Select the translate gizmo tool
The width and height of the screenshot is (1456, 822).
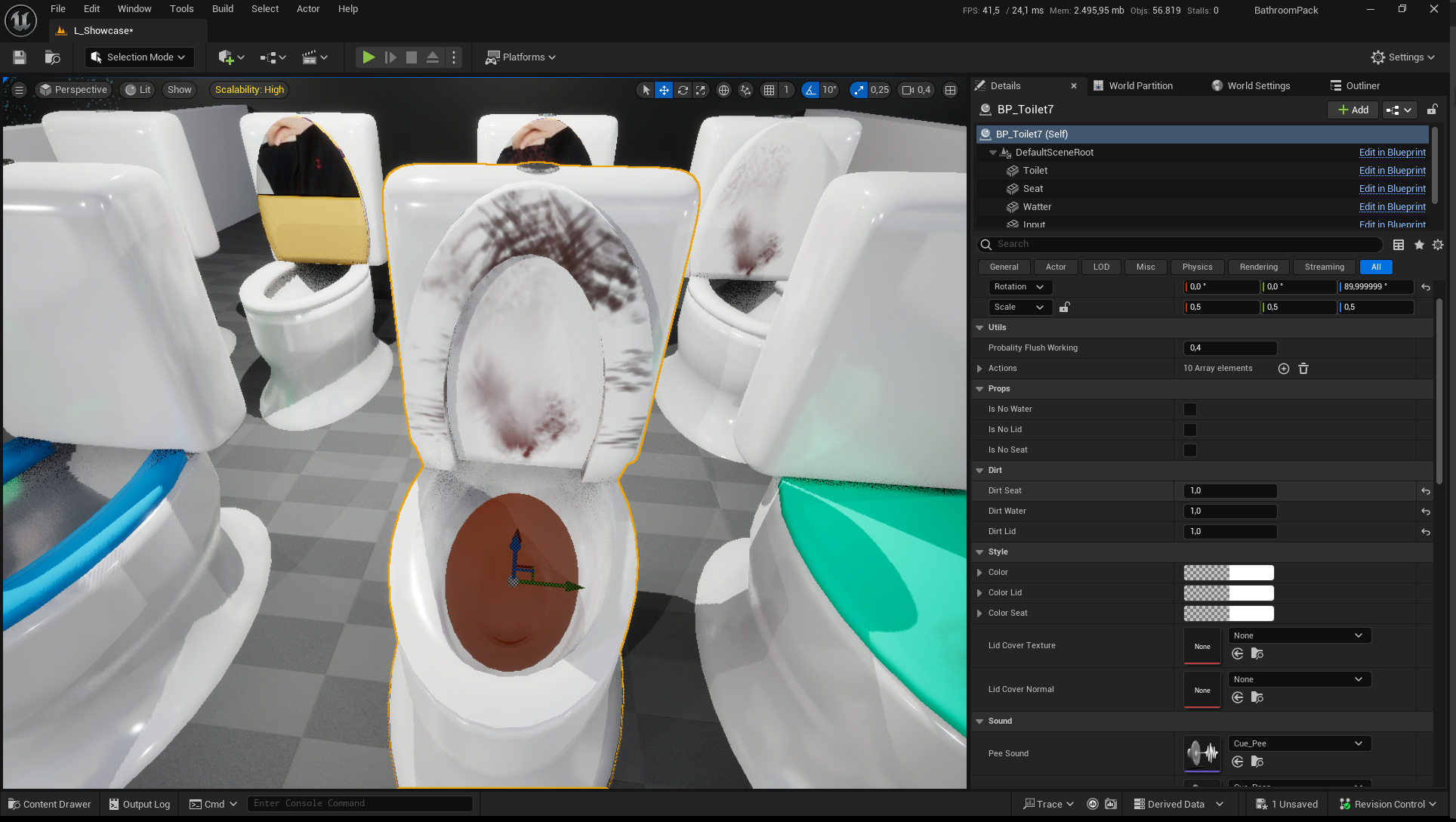(664, 90)
